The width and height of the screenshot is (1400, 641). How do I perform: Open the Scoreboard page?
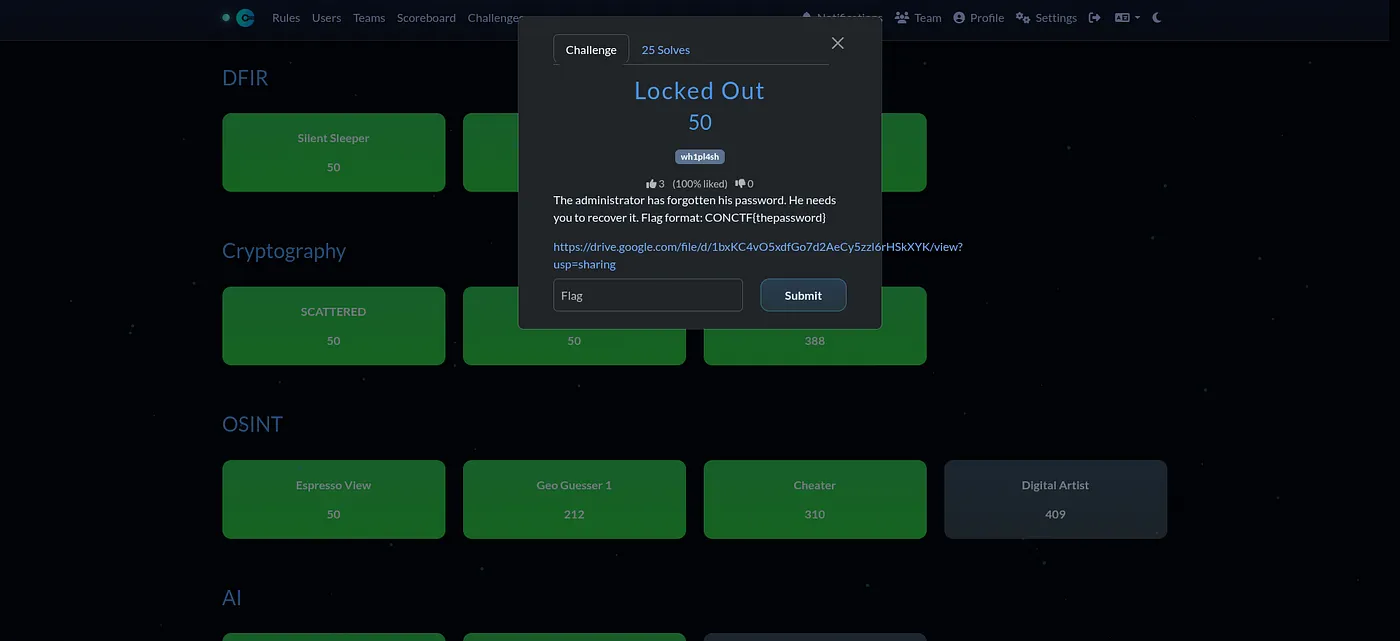point(426,18)
